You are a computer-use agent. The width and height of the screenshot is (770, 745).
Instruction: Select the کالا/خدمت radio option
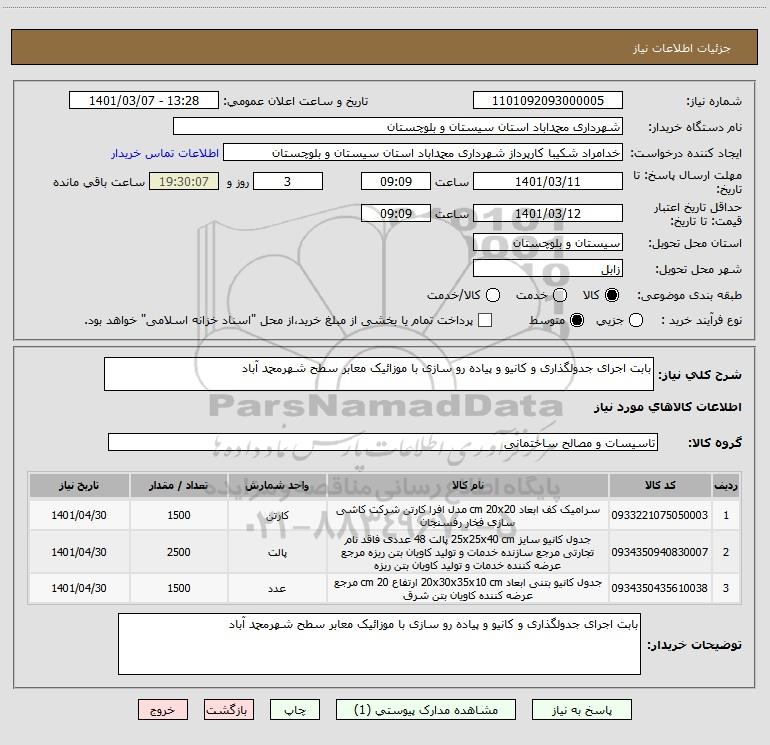(493, 295)
